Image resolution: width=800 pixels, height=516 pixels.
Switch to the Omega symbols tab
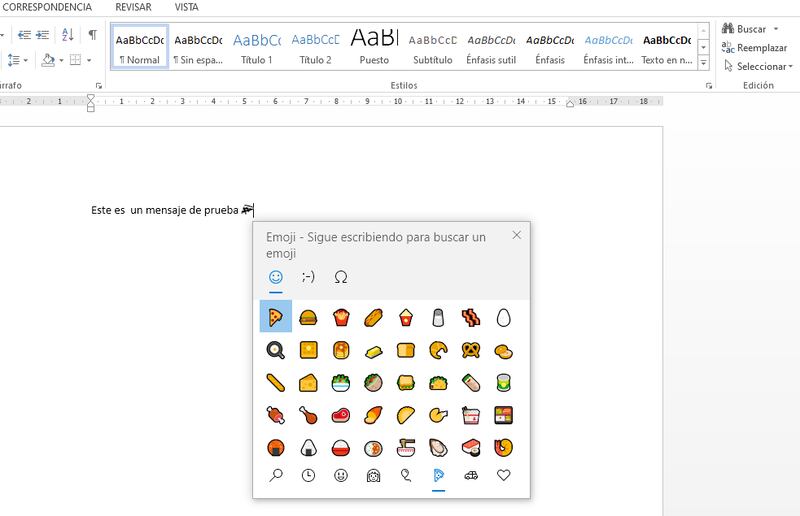(x=341, y=277)
